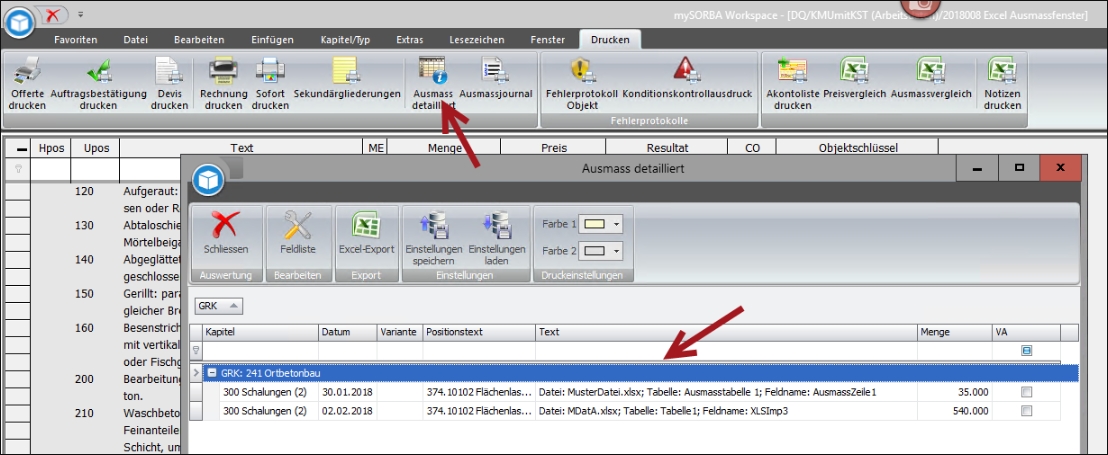Open the Farbe 1 color dropdown

[x=616, y=224]
